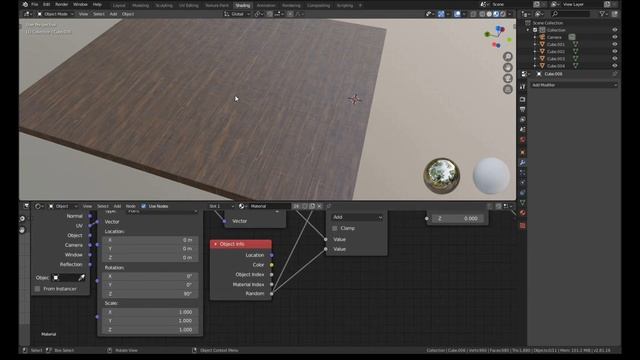This screenshot has width=640, height=360.
Task: Switch viewport to wireframe shading
Action: 482,14
